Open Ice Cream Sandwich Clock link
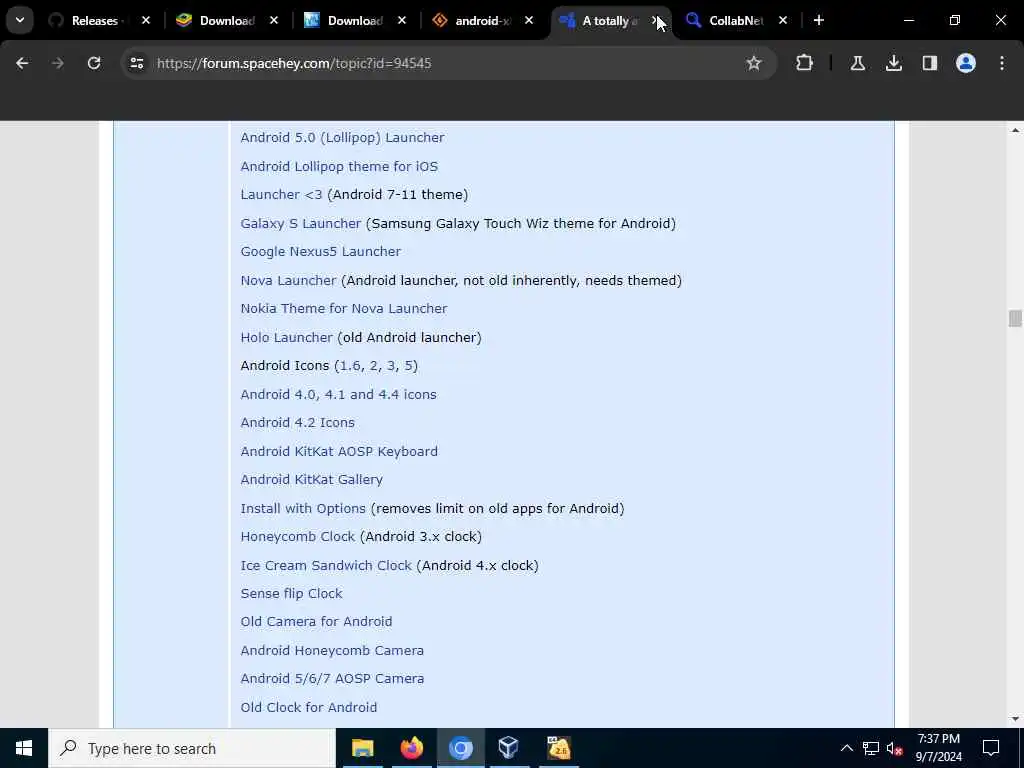Viewport: 1024px width, 768px height. pos(326,566)
